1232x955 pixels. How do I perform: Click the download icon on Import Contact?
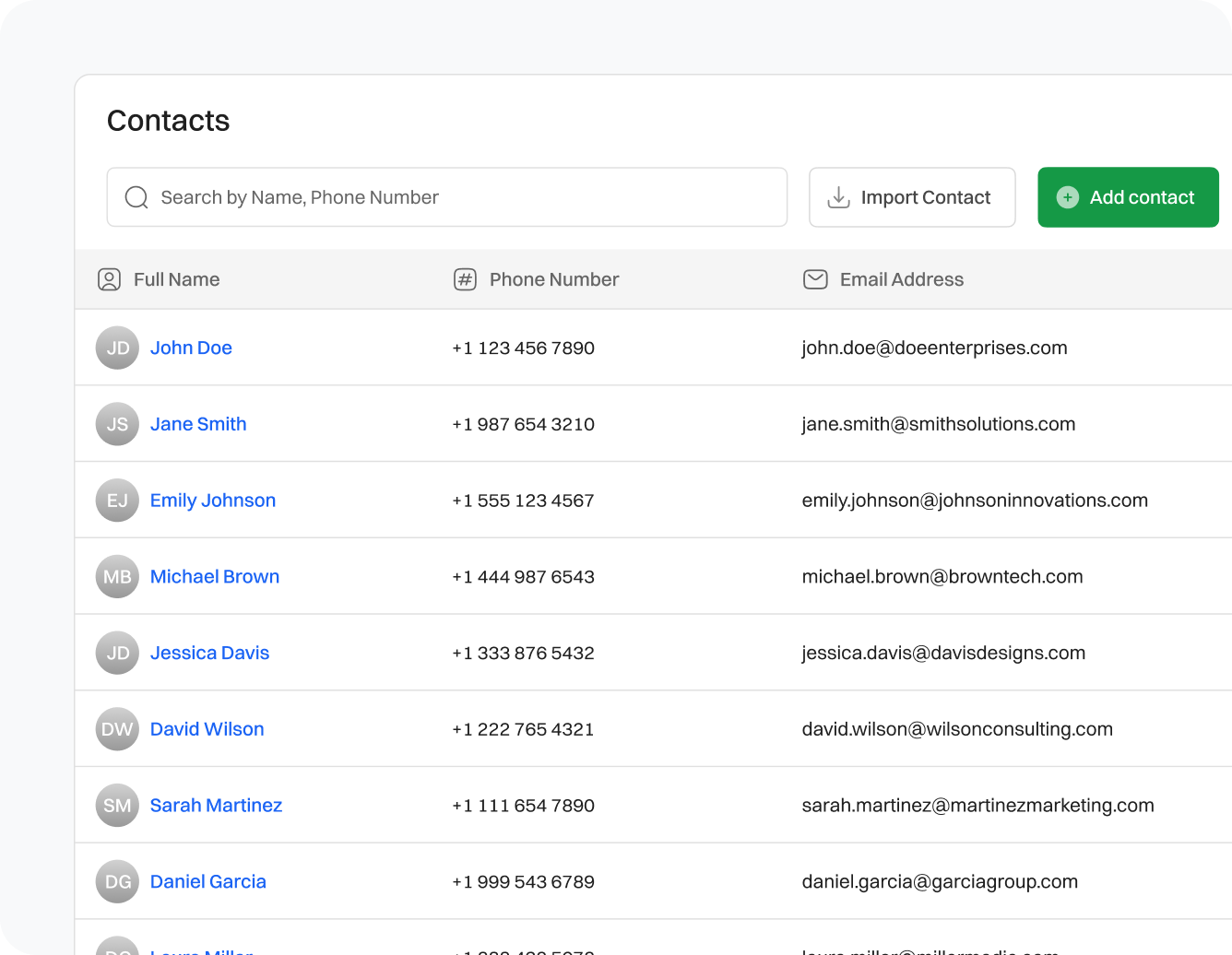pyautogui.click(x=838, y=197)
